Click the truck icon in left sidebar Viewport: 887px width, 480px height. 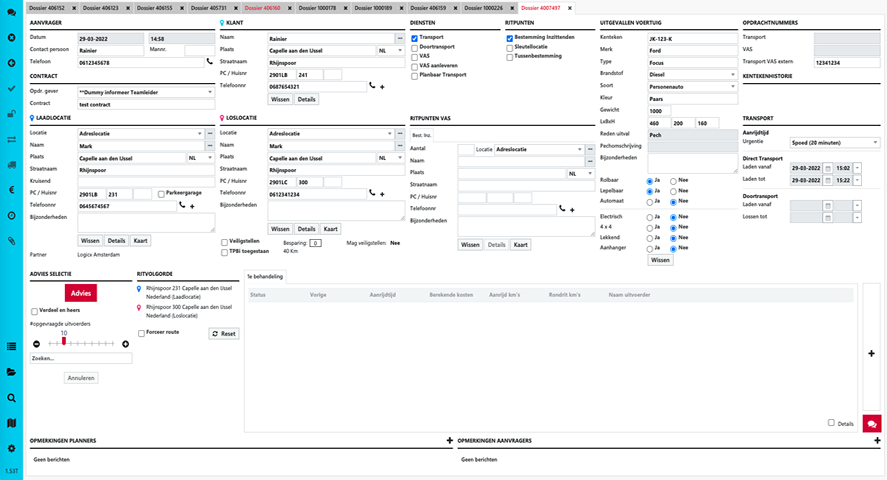pyautogui.click(x=11, y=165)
